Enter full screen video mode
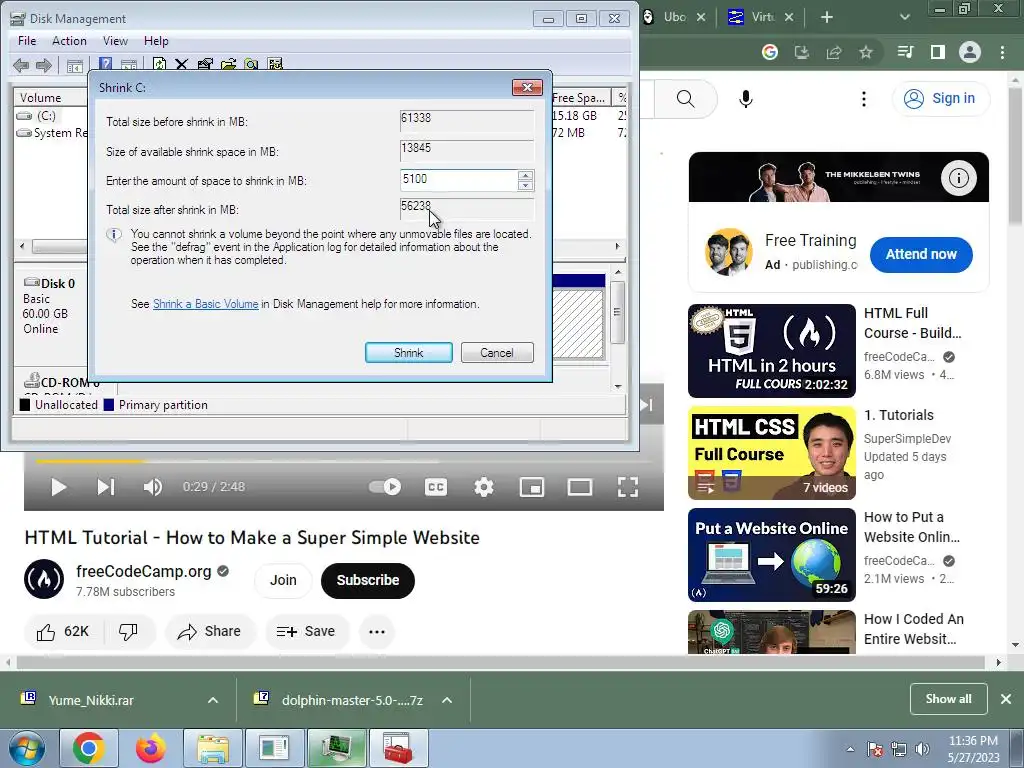 click(x=628, y=487)
